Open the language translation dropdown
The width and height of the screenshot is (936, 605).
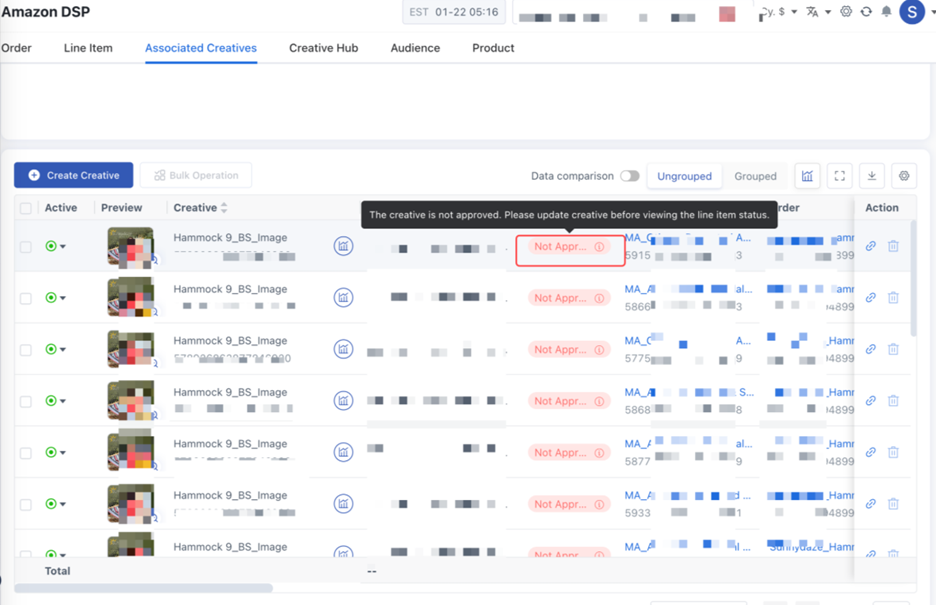pyautogui.click(x=818, y=12)
